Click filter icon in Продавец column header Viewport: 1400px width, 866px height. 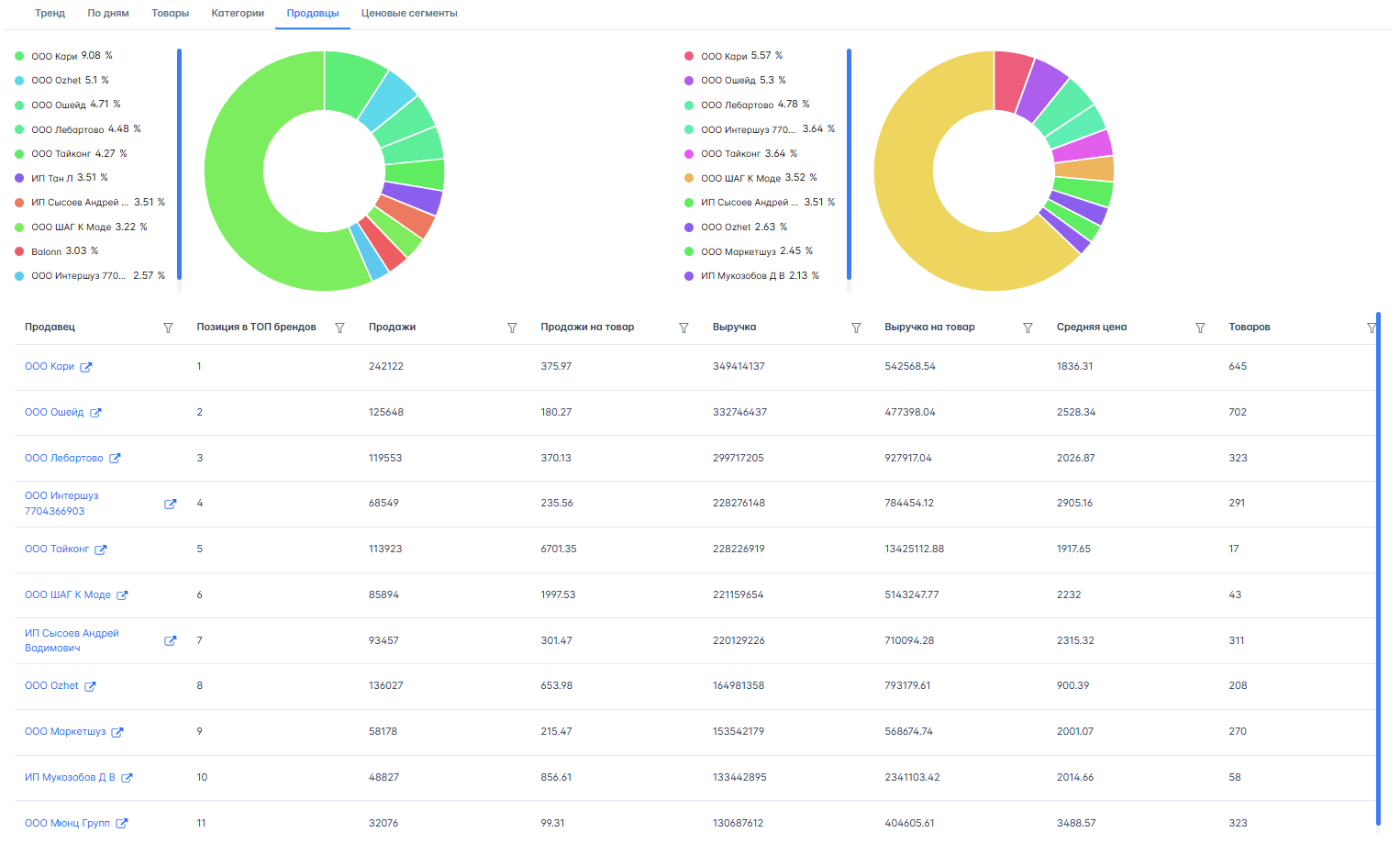click(168, 328)
